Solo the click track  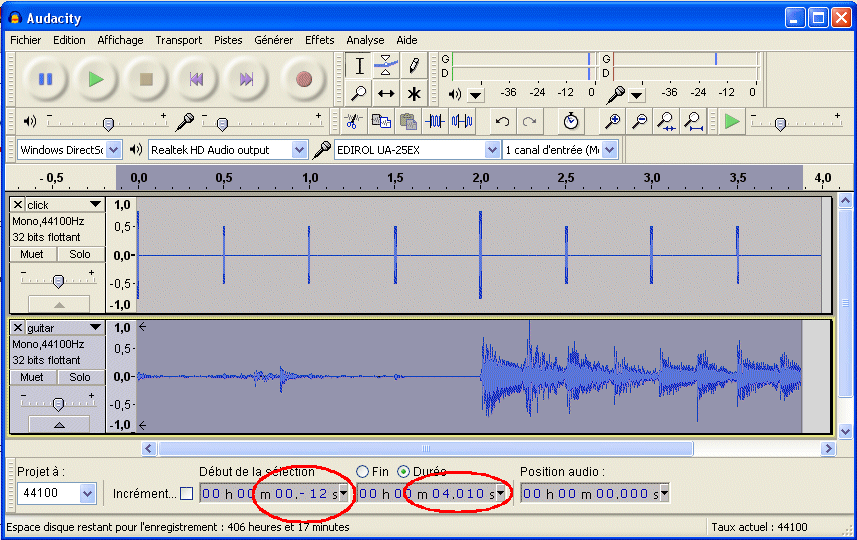tap(80, 254)
